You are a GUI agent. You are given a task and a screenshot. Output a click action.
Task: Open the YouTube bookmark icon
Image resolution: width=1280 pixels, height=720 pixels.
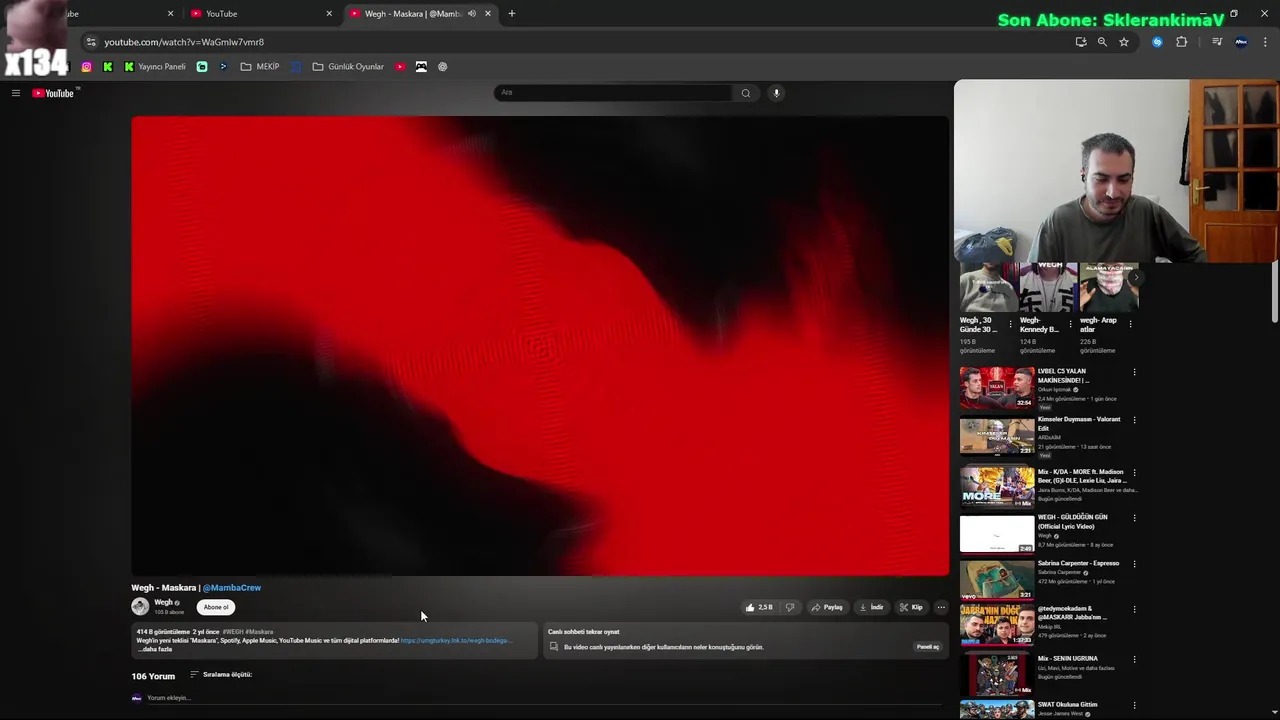pyautogui.click(x=400, y=67)
